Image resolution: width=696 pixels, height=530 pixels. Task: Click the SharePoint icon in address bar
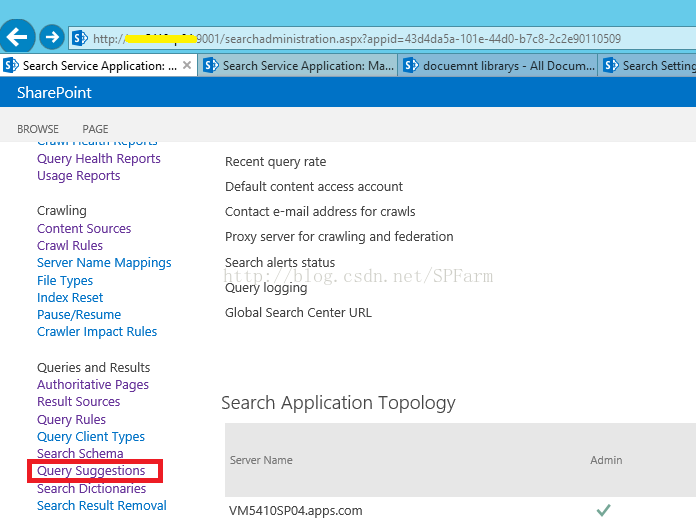pos(80,39)
